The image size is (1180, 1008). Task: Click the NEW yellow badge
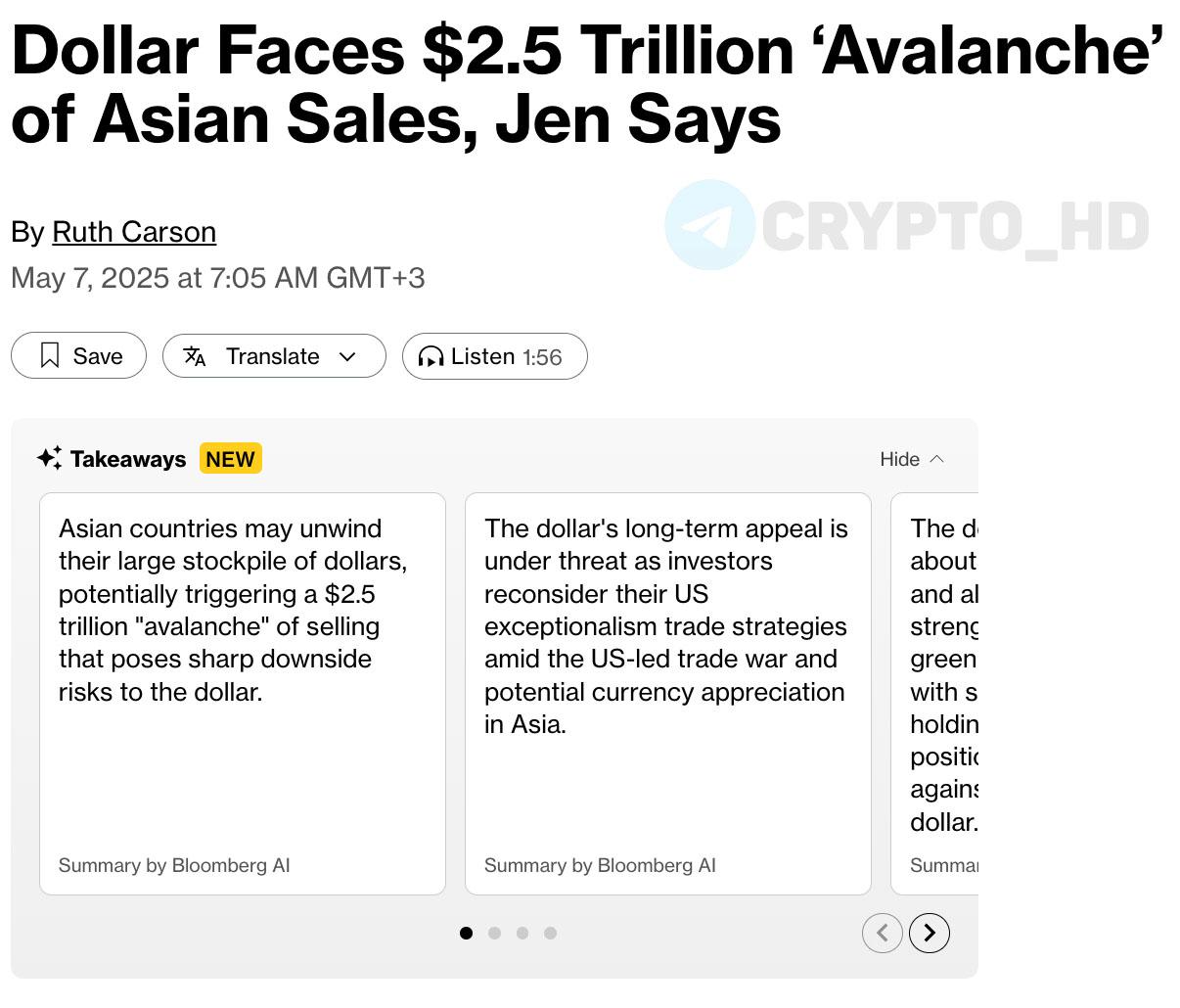pos(231,458)
